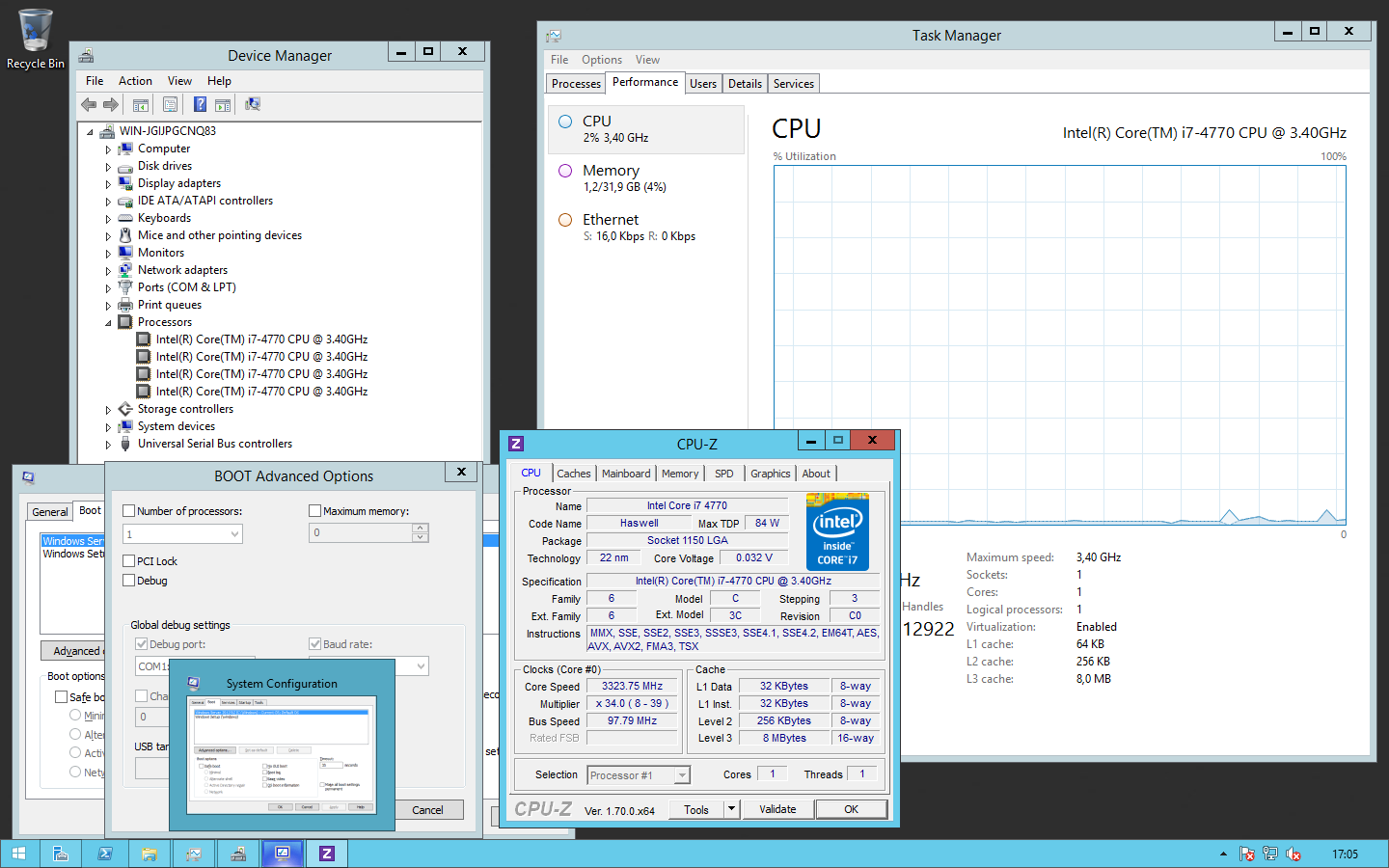Tick the PCI Lock checkbox
Viewport: 1389px width, 868px height.
[x=129, y=561]
